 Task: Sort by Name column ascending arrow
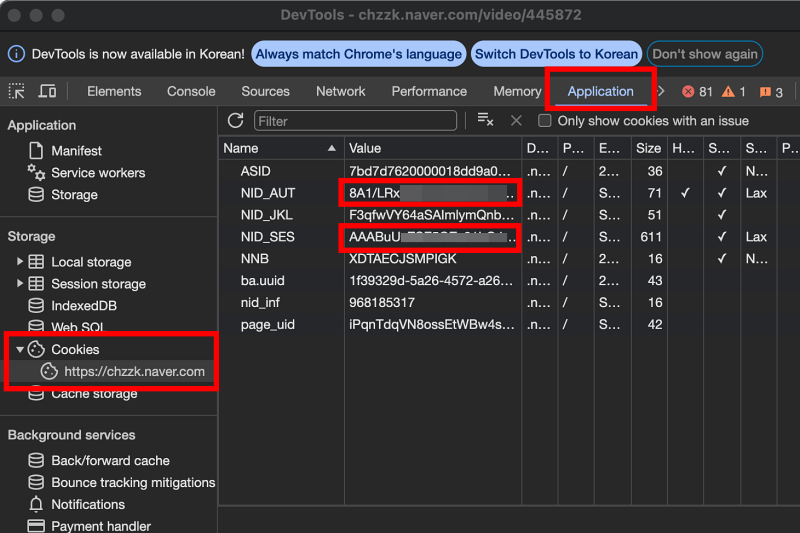[x=332, y=148]
